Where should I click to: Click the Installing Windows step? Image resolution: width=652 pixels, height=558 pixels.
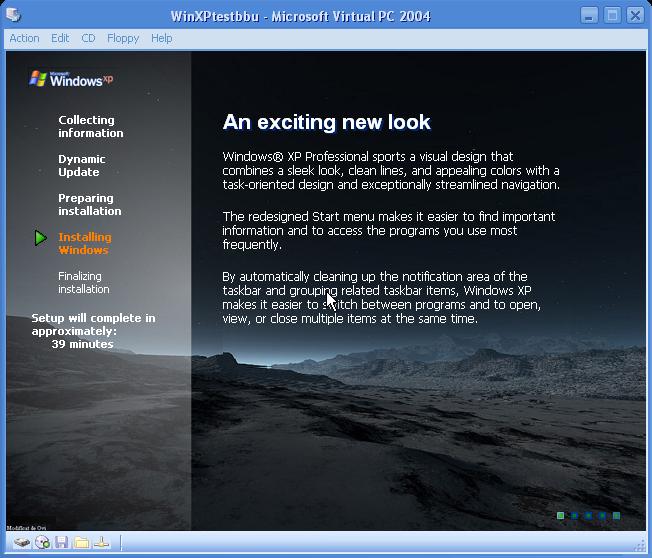pos(85,244)
